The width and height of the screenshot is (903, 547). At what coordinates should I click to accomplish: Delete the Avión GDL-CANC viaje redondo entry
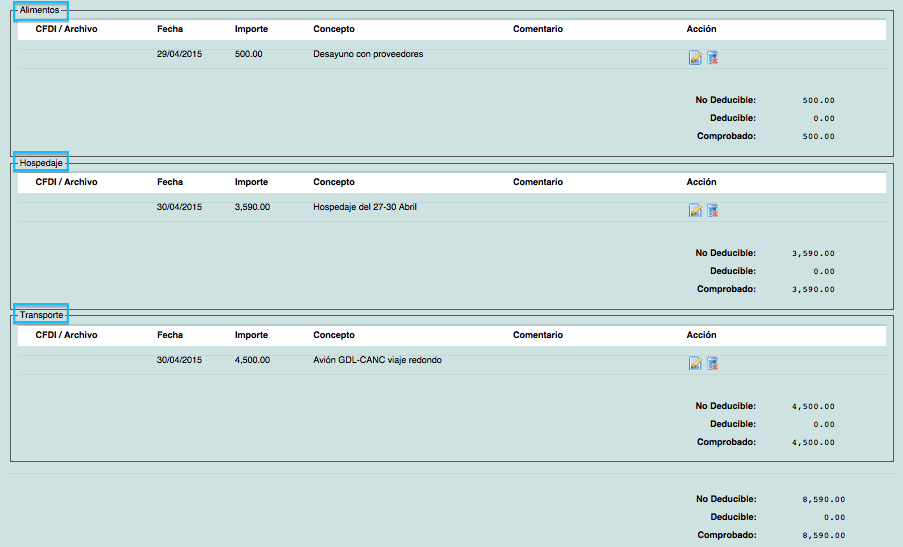click(x=712, y=364)
